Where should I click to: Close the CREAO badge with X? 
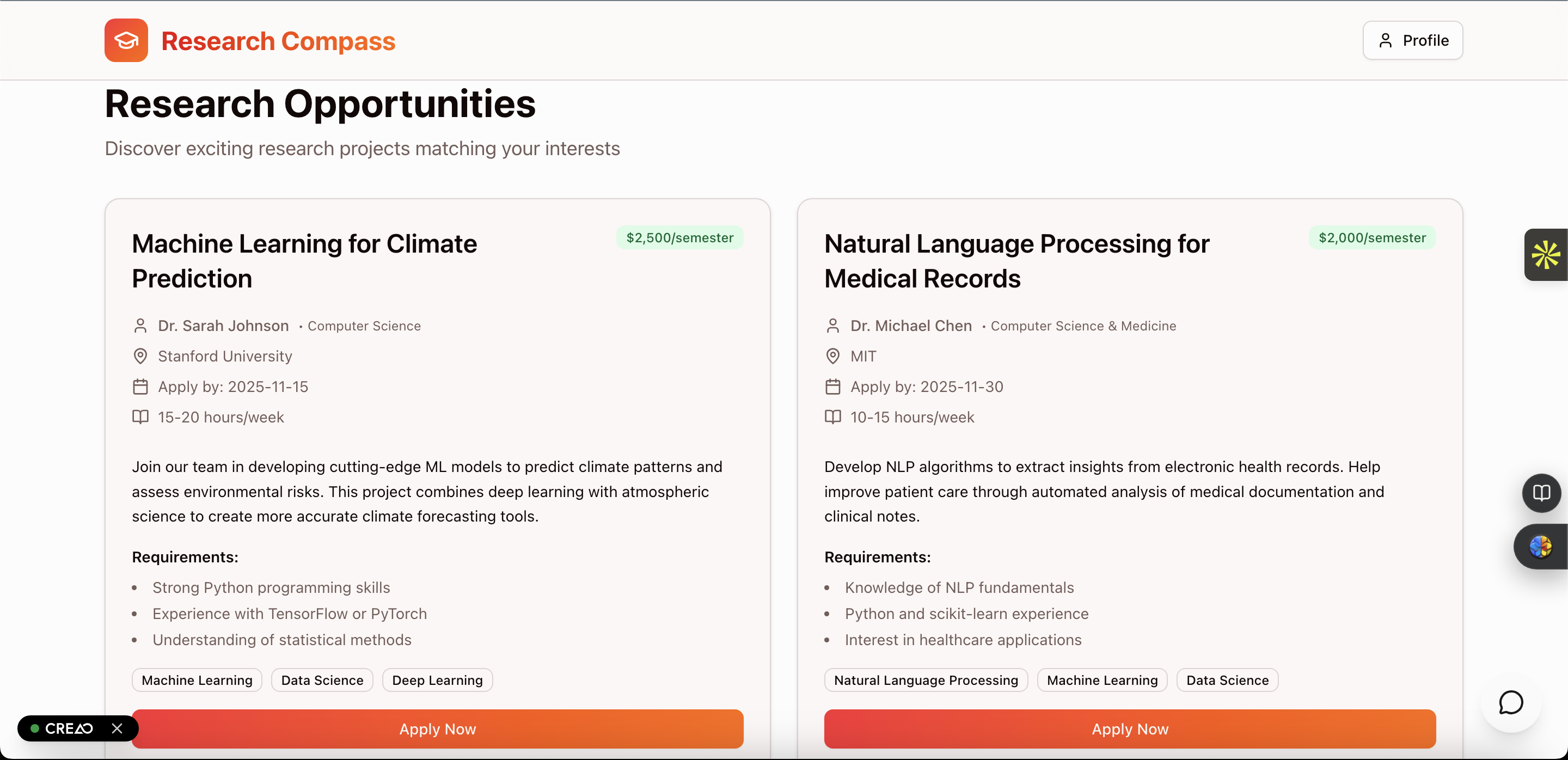pyautogui.click(x=118, y=728)
